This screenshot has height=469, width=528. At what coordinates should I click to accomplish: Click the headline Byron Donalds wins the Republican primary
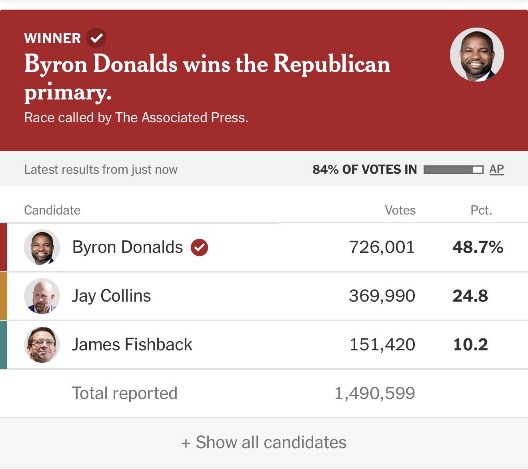[x=207, y=78]
